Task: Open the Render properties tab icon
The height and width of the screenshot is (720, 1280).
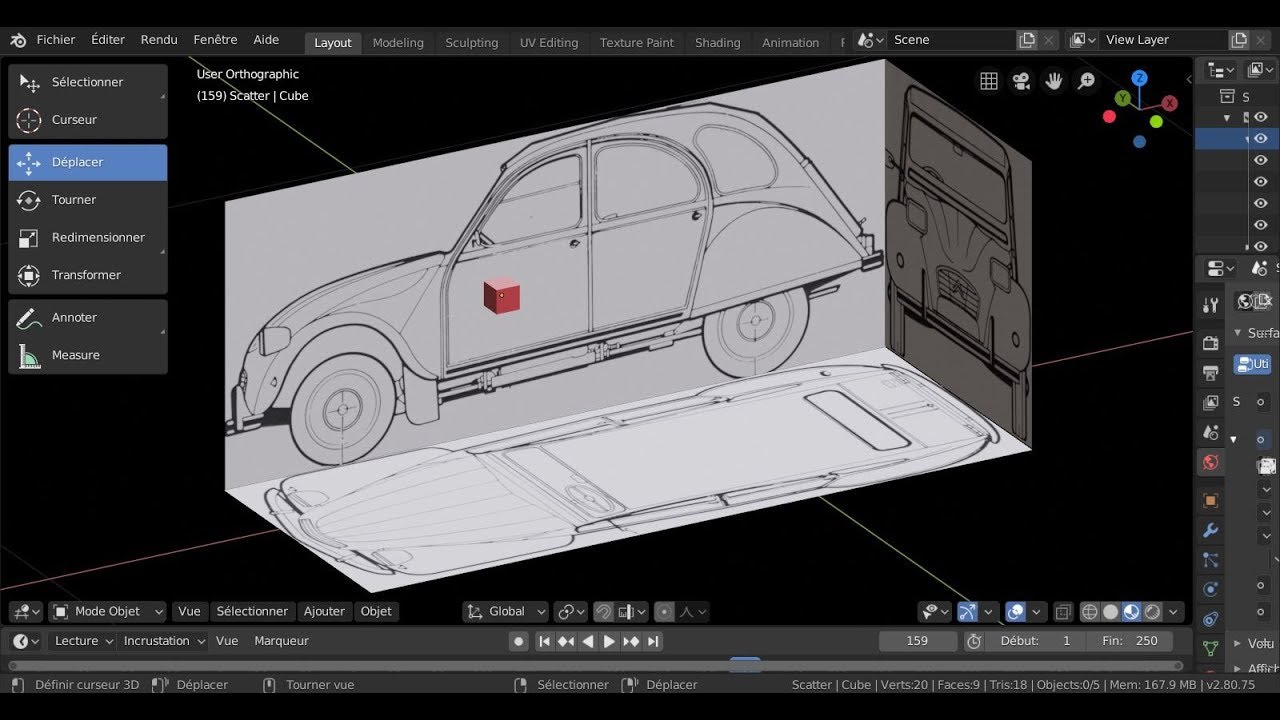Action: point(1211,343)
